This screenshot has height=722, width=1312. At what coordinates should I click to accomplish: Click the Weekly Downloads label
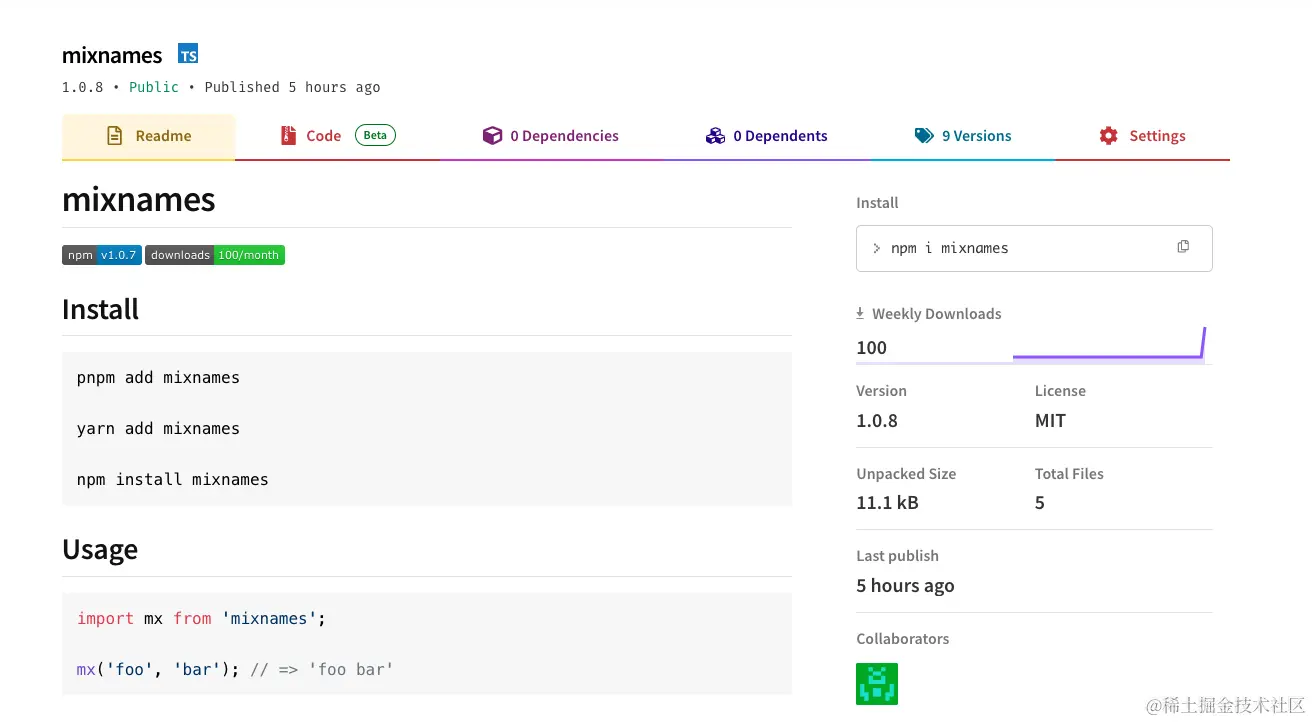tap(936, 314)
